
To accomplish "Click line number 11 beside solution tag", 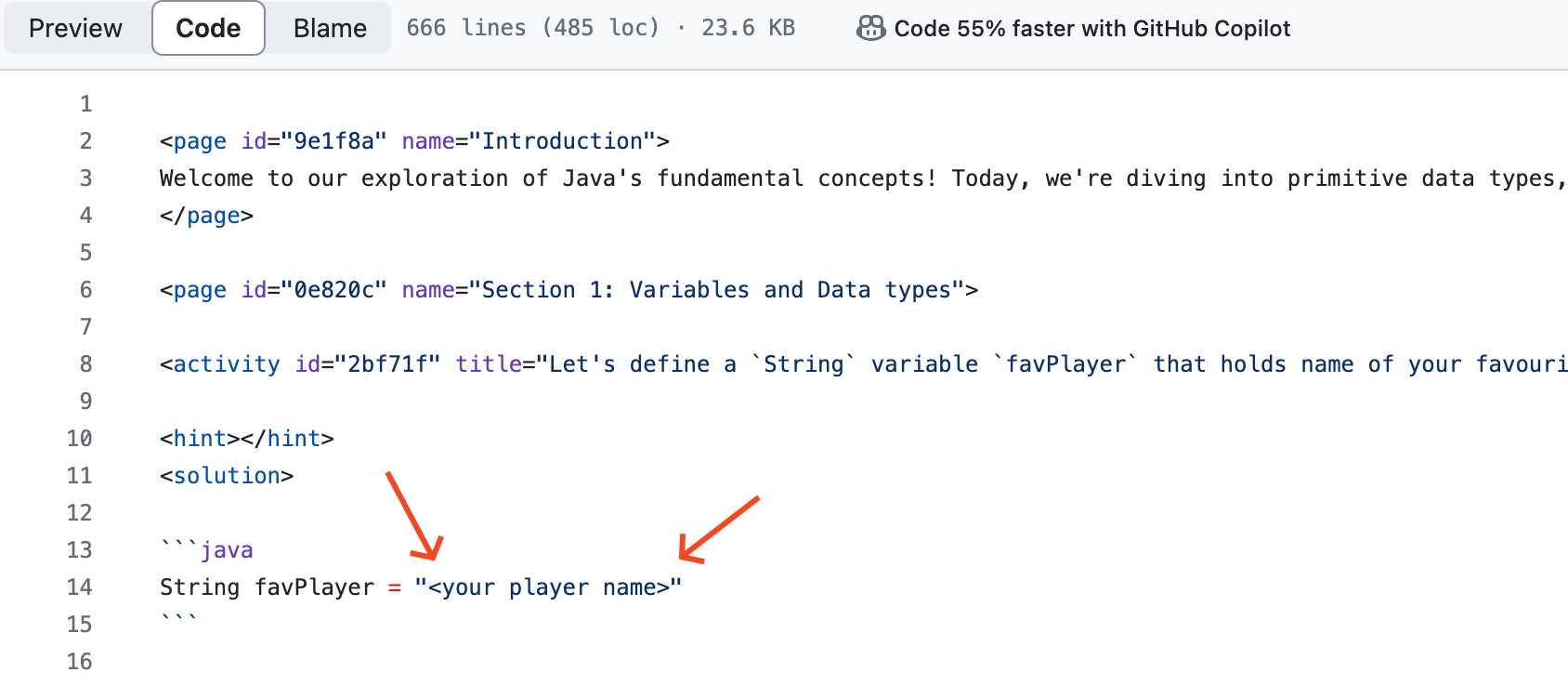I will click(80, 475).
